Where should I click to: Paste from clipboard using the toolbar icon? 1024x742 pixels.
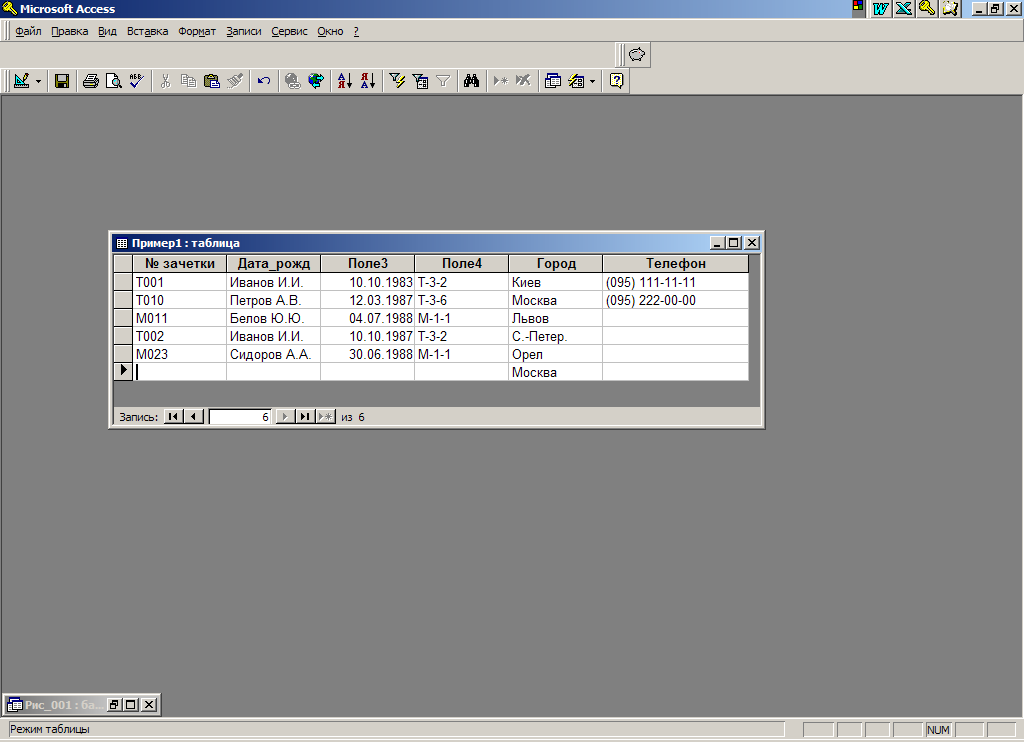tap(212, 81)
